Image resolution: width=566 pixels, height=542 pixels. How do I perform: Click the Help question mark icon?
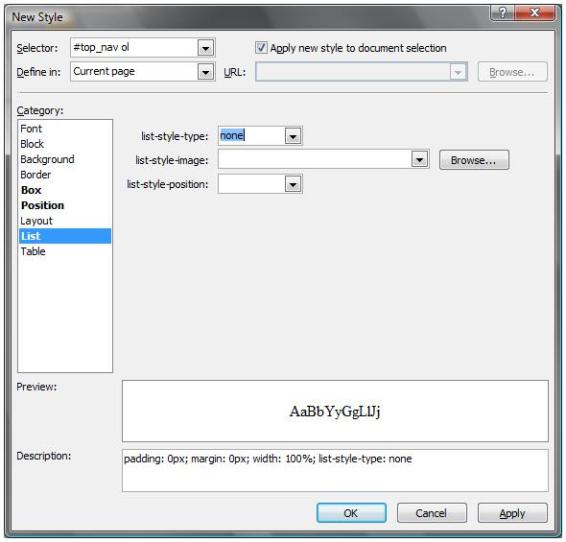(502, 13)
